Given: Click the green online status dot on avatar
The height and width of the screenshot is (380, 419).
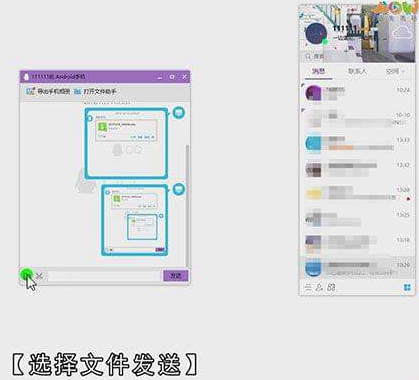Looking at the screenshot, I should [x=325, y=42].
